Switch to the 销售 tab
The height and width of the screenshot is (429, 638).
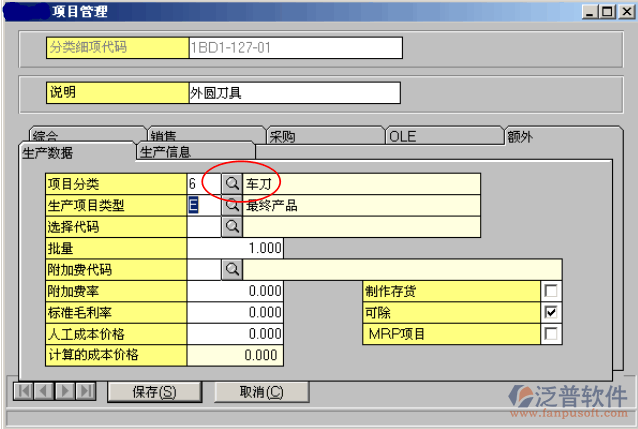(x=206, y=134)
